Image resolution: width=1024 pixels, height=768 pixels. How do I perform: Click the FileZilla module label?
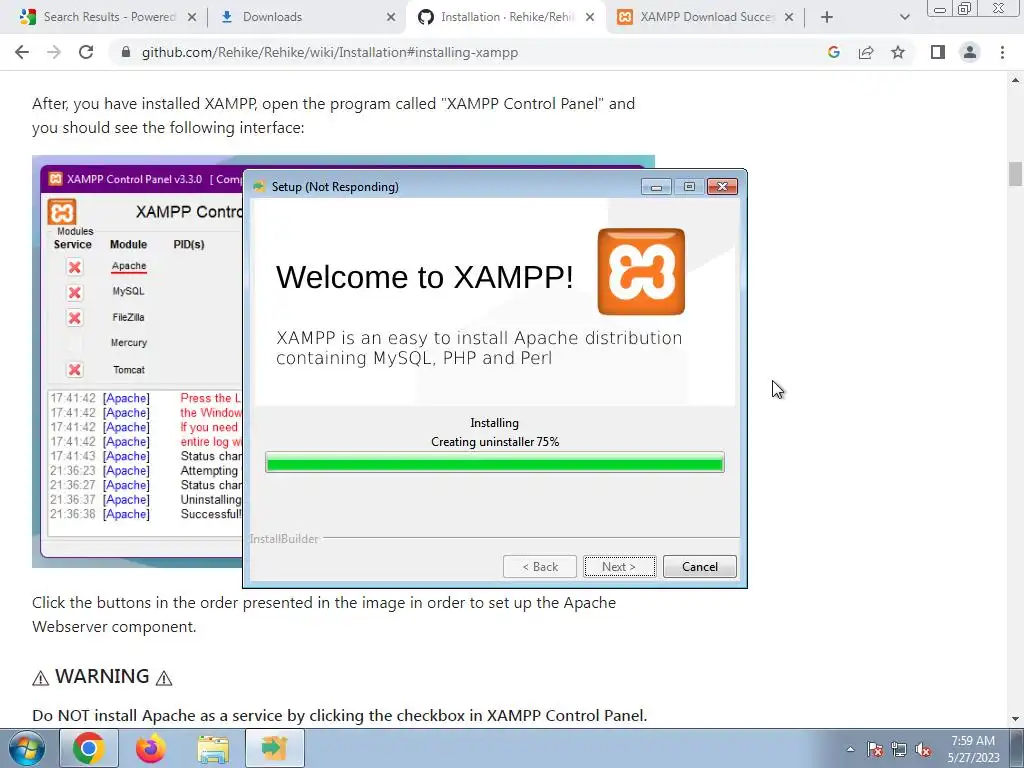tap(128, 317)
